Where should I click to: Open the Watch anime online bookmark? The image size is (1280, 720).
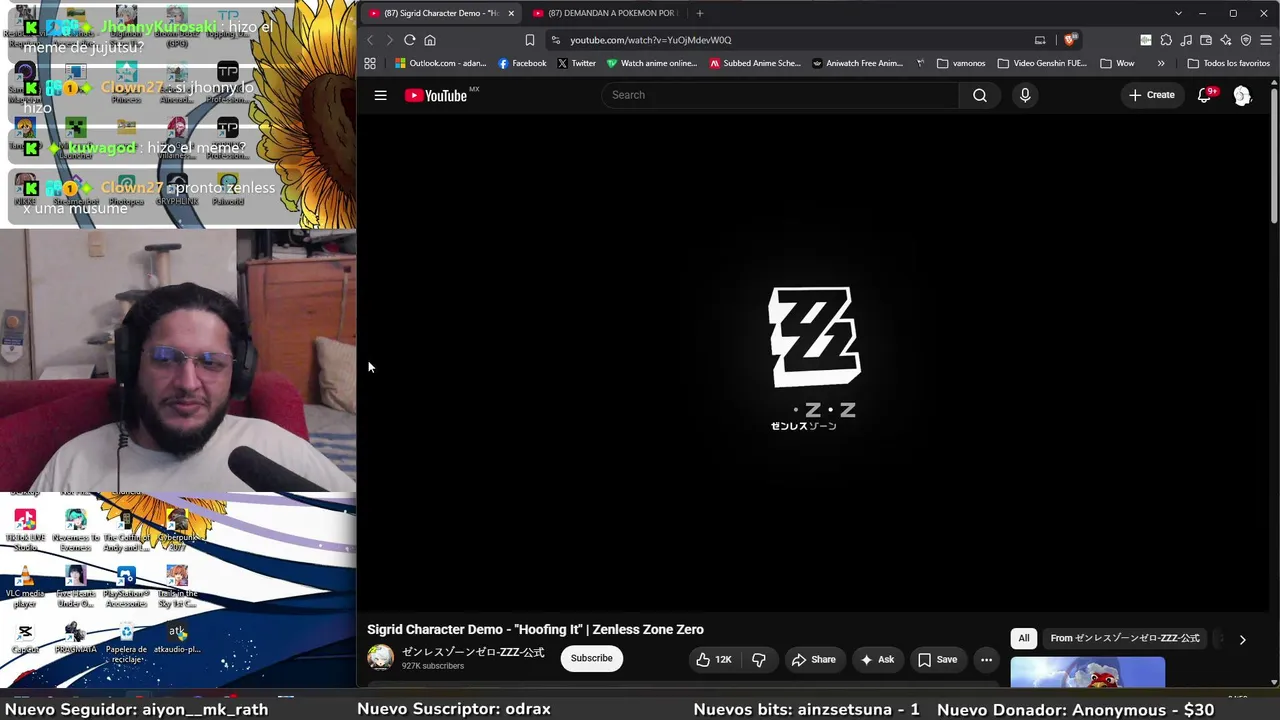[x=652, y=63]
